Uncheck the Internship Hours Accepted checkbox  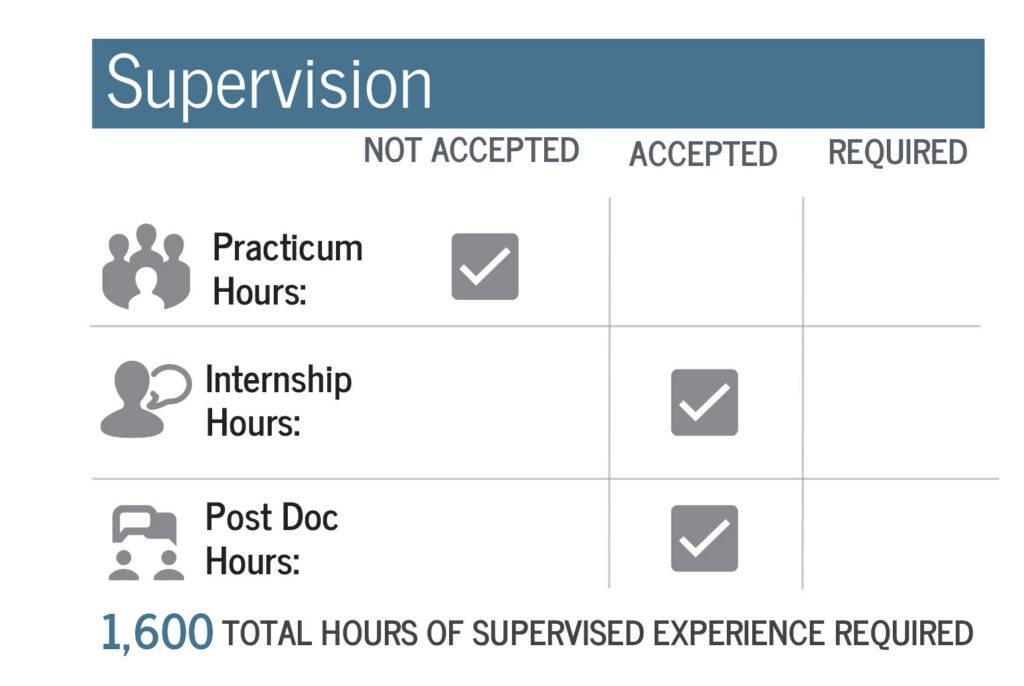click(704, 402)
